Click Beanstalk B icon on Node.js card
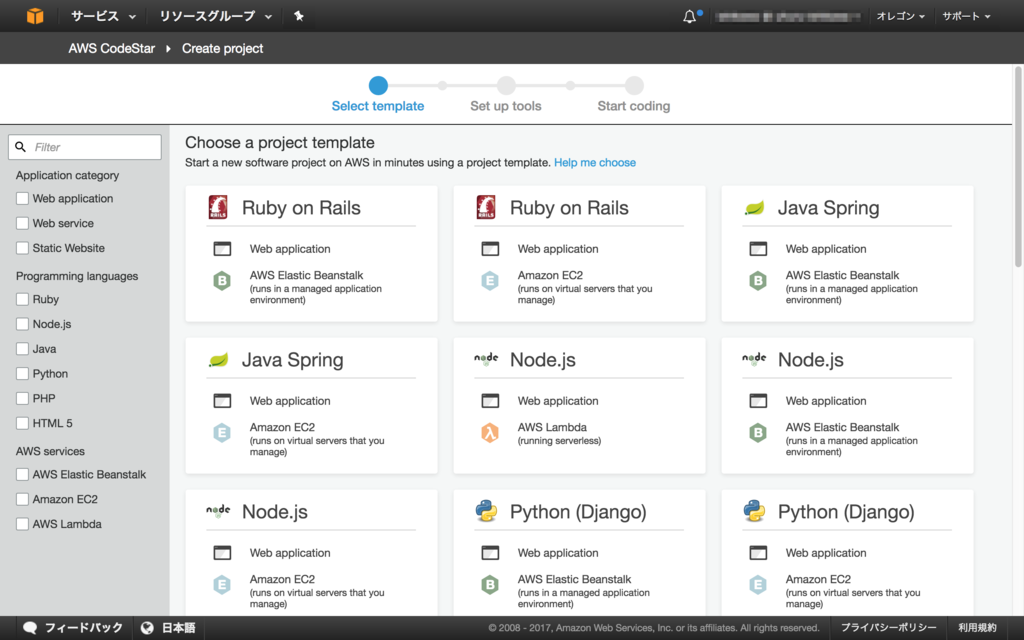The width and height of the screenshot is (1024, 640). point(758,432)
